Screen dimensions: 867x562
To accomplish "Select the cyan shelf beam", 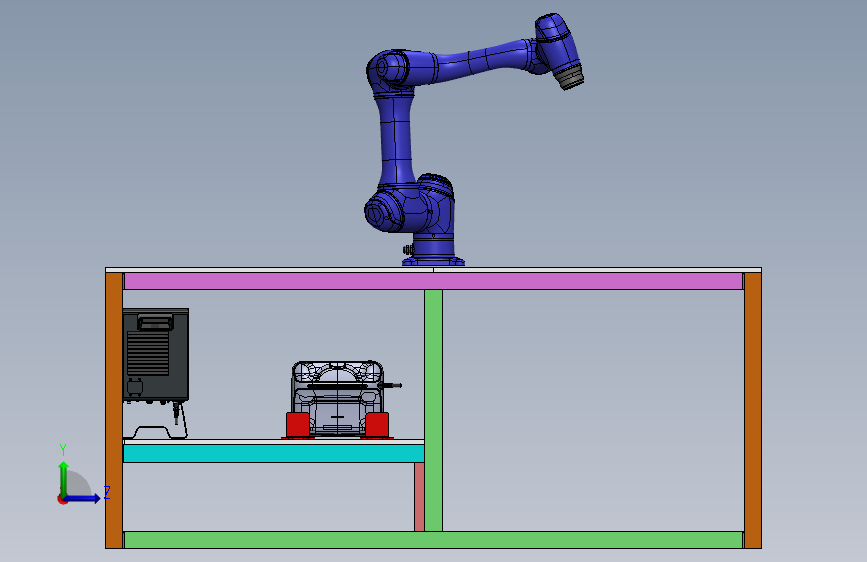I will [274, 453].
